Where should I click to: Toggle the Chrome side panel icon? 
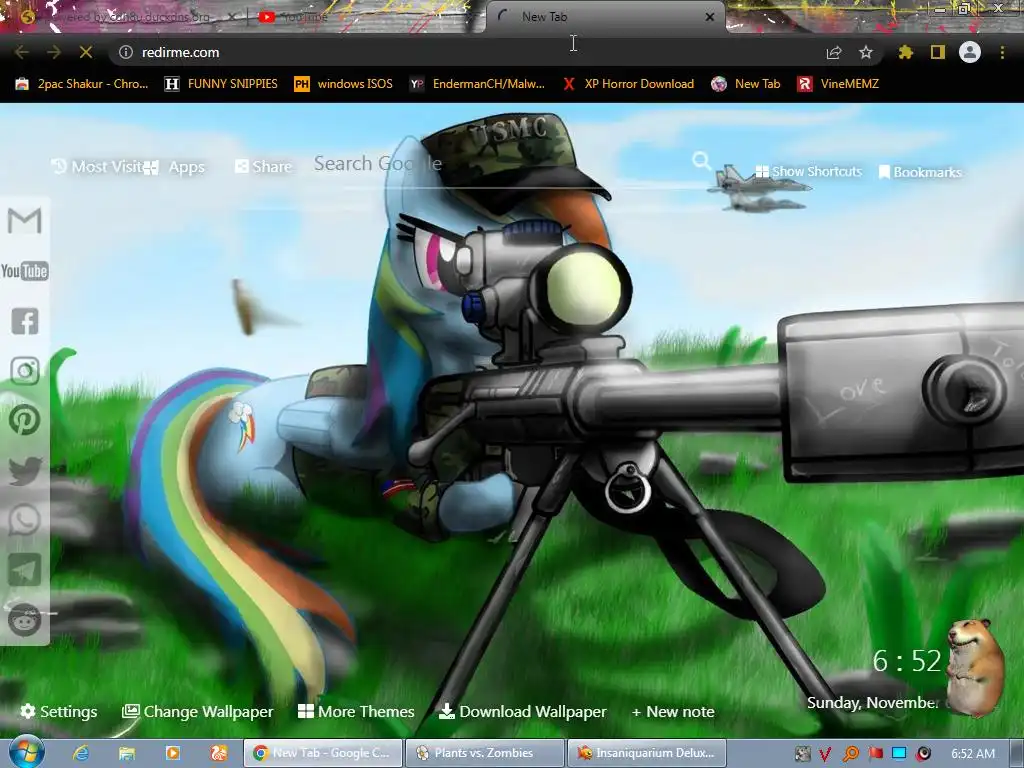[938, 52]
